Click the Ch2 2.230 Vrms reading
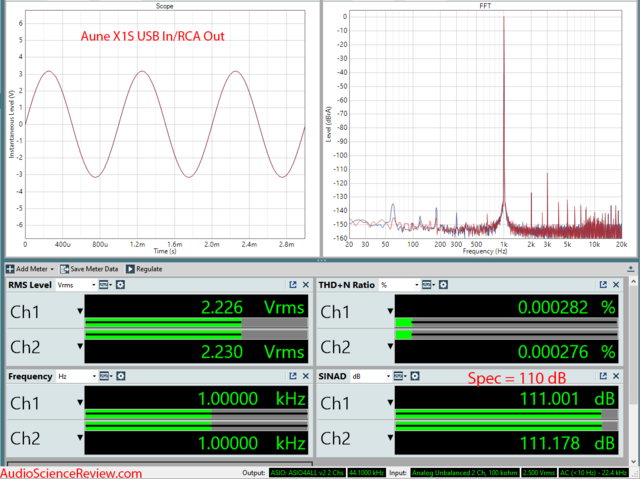The width and height of the screenshot is (640, 479). point(253,352)
